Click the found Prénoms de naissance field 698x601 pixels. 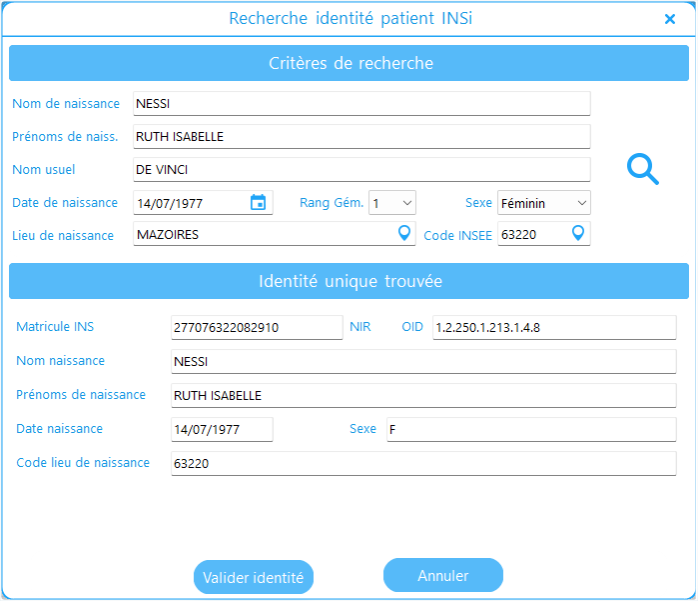[423, 396]
